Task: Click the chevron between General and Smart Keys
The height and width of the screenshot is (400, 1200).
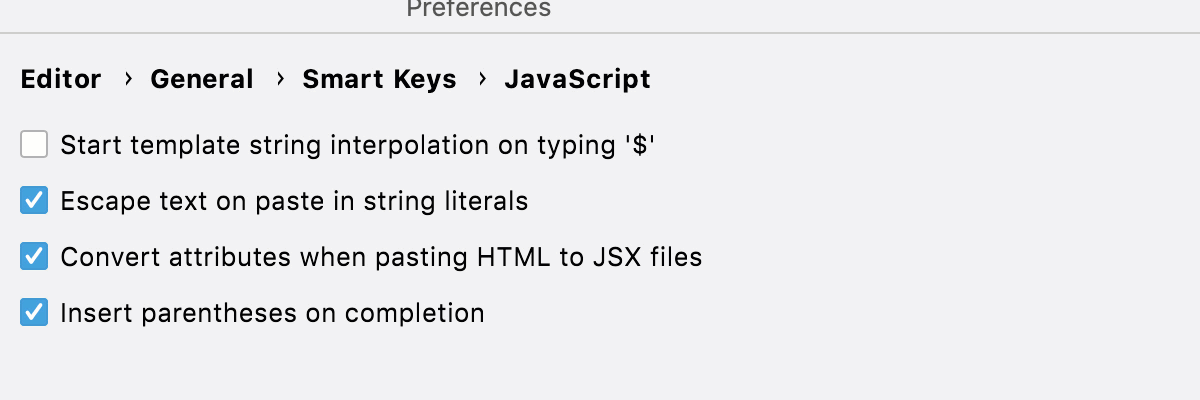Action: click(279, 79)
